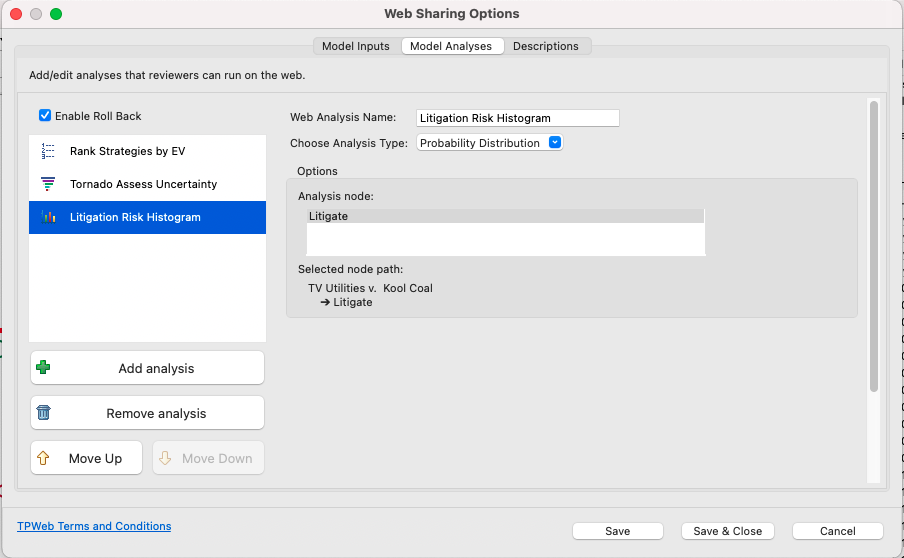This screenshot has width=904, height=558.
Task: Select the Model Analyses tab
Action: tap(451, 46)
